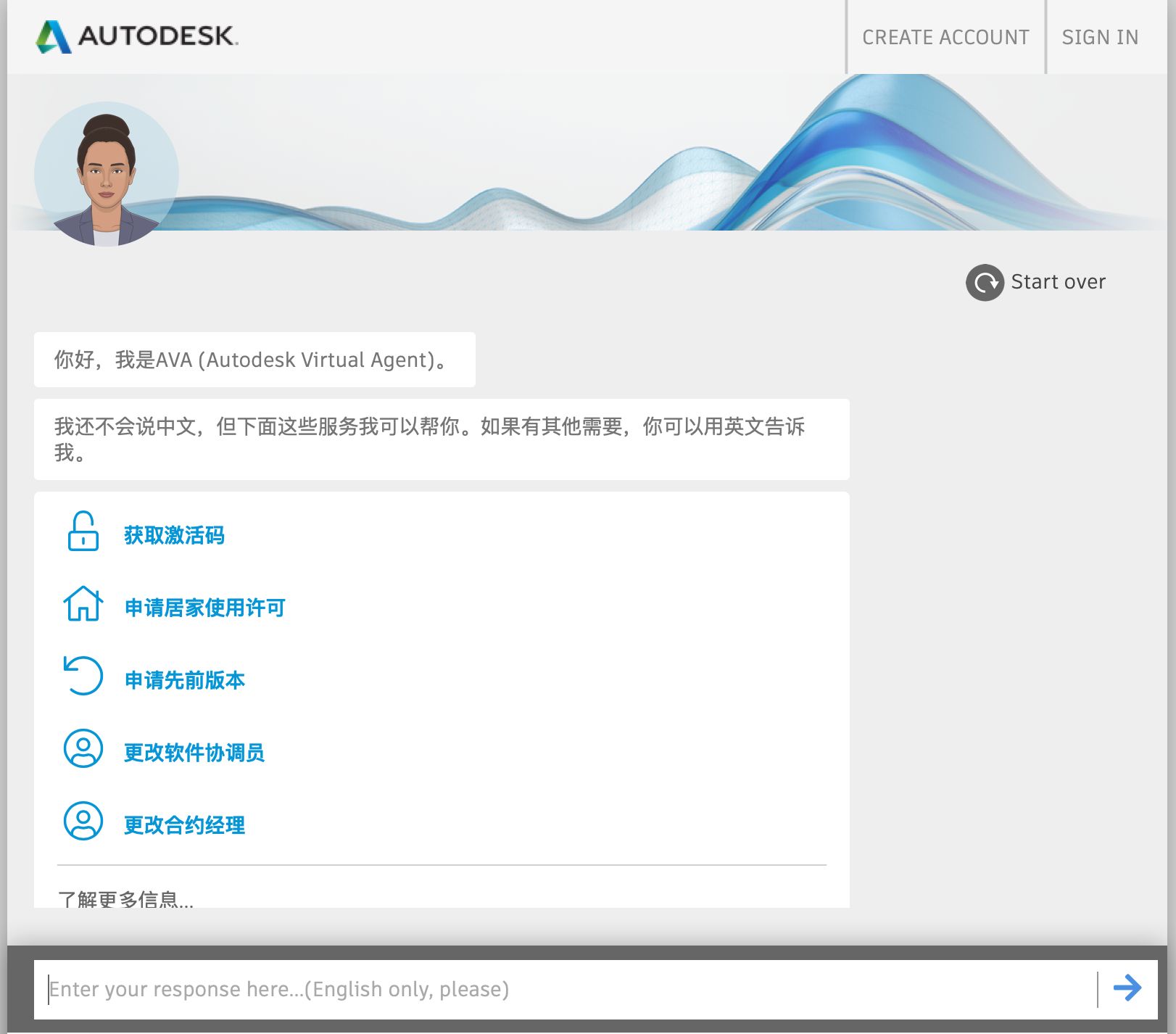Click the house icon for home use license
This screenshot has width=1176, height=1034.
[x=83, y=604]
